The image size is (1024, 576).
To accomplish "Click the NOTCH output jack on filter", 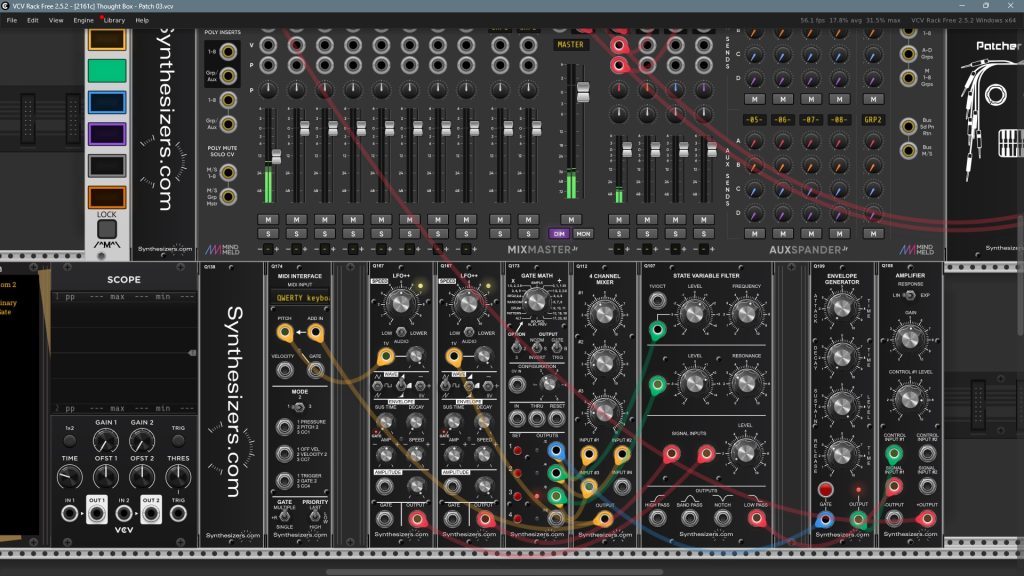I will point(722,519).
